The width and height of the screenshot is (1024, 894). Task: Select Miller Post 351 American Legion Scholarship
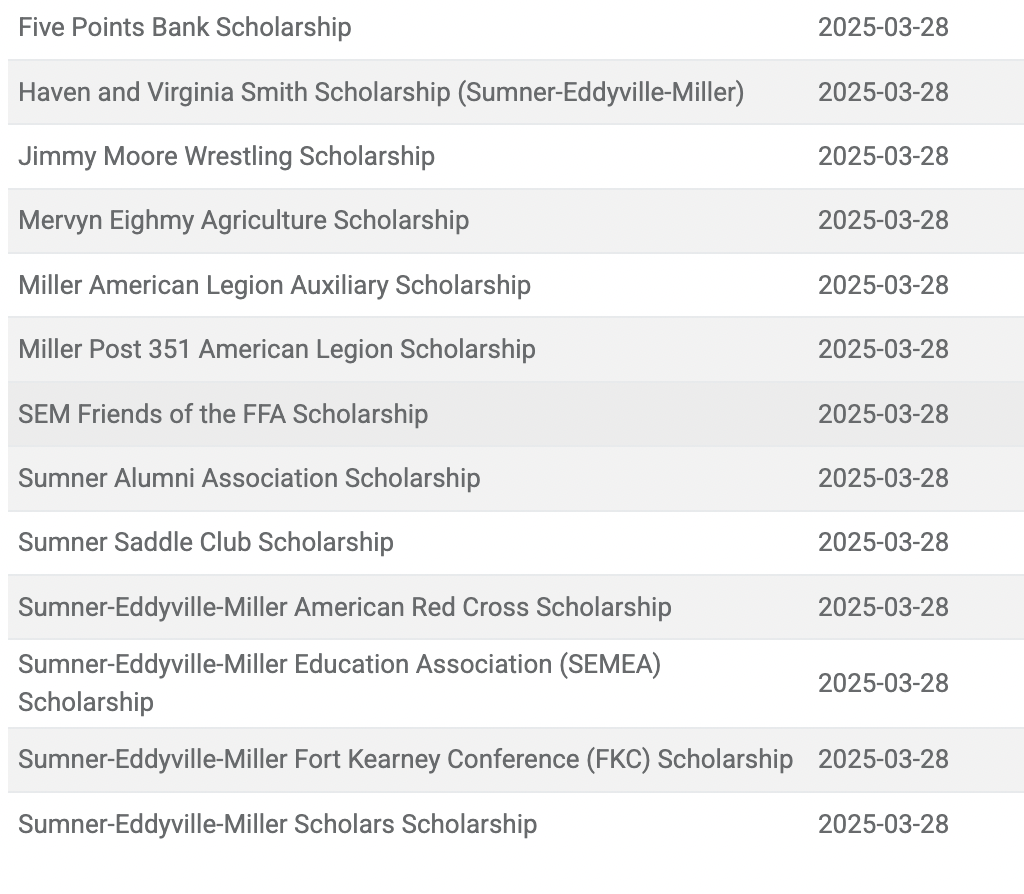[277, 349]
